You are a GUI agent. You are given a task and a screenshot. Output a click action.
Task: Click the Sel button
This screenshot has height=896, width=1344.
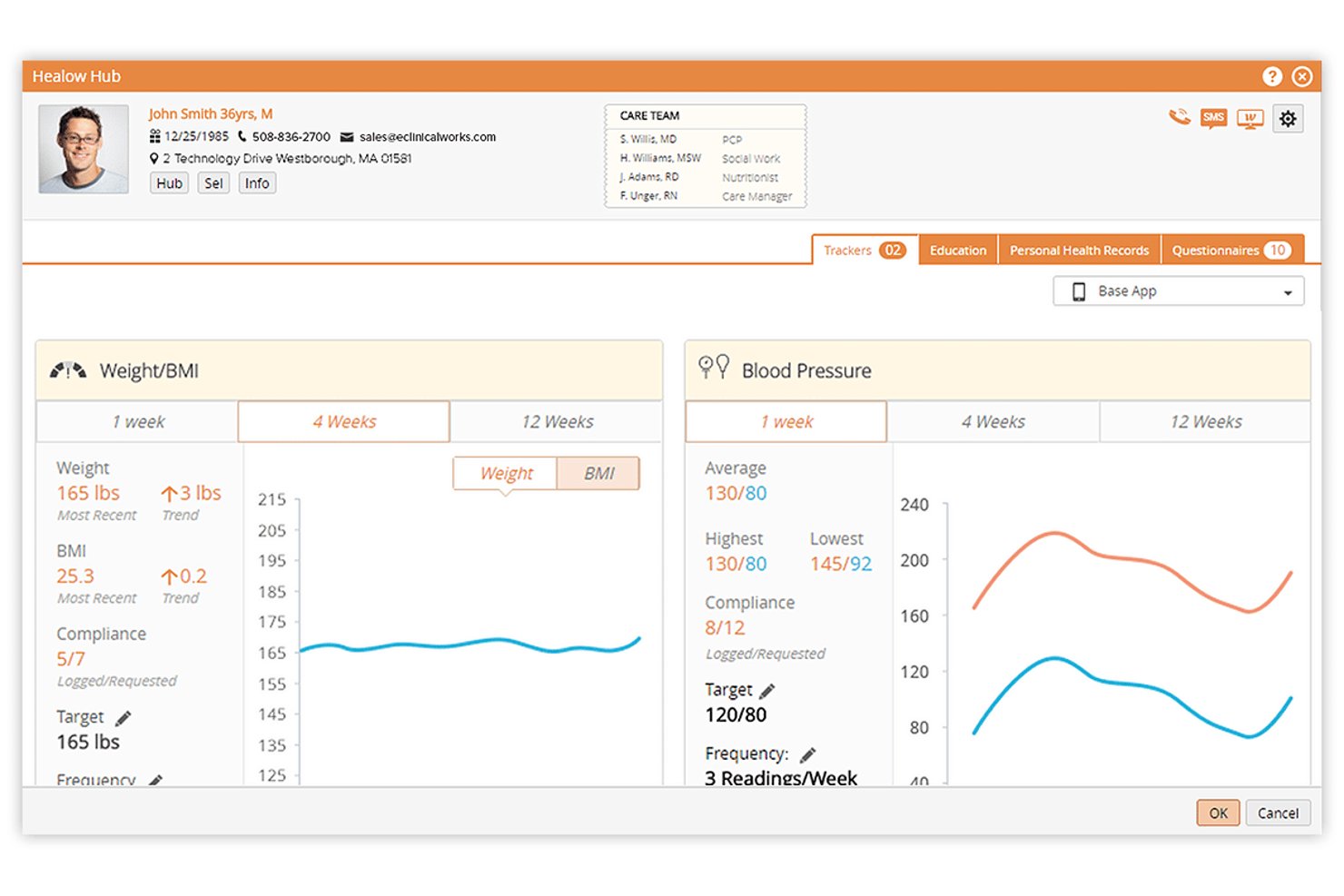(x=213, y=183)
